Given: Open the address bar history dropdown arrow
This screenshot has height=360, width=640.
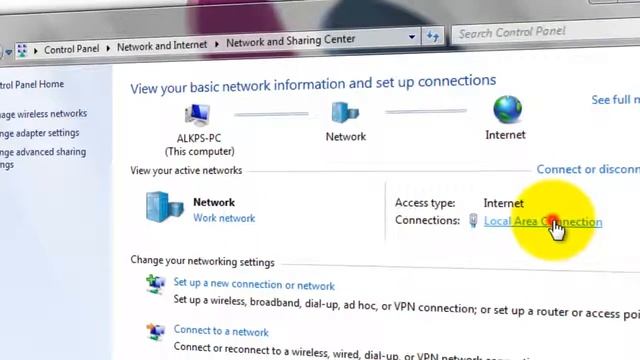Looking at the screenshot, I should pyautogui.click(x=412, y=37).
